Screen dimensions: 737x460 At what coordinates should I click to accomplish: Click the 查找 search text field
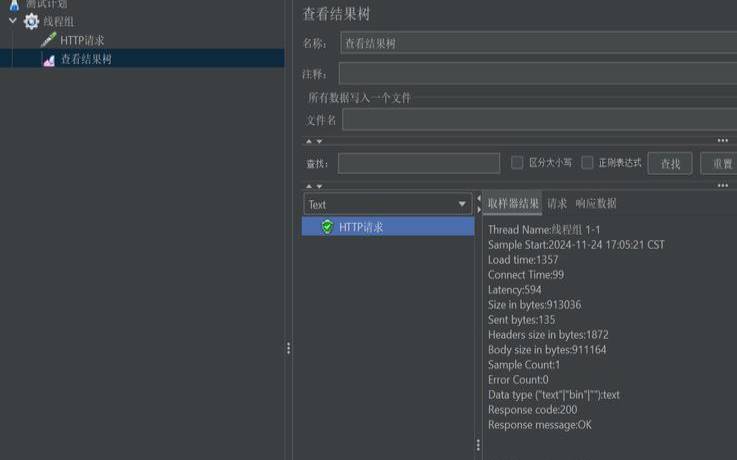pyautogui.click(x=419, y=164)
